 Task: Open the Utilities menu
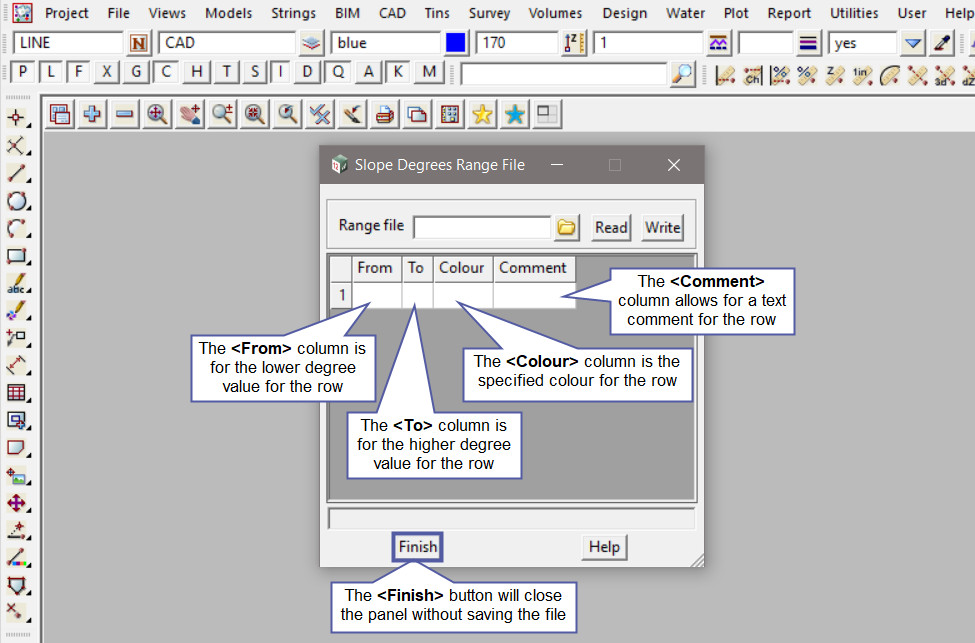854,13
